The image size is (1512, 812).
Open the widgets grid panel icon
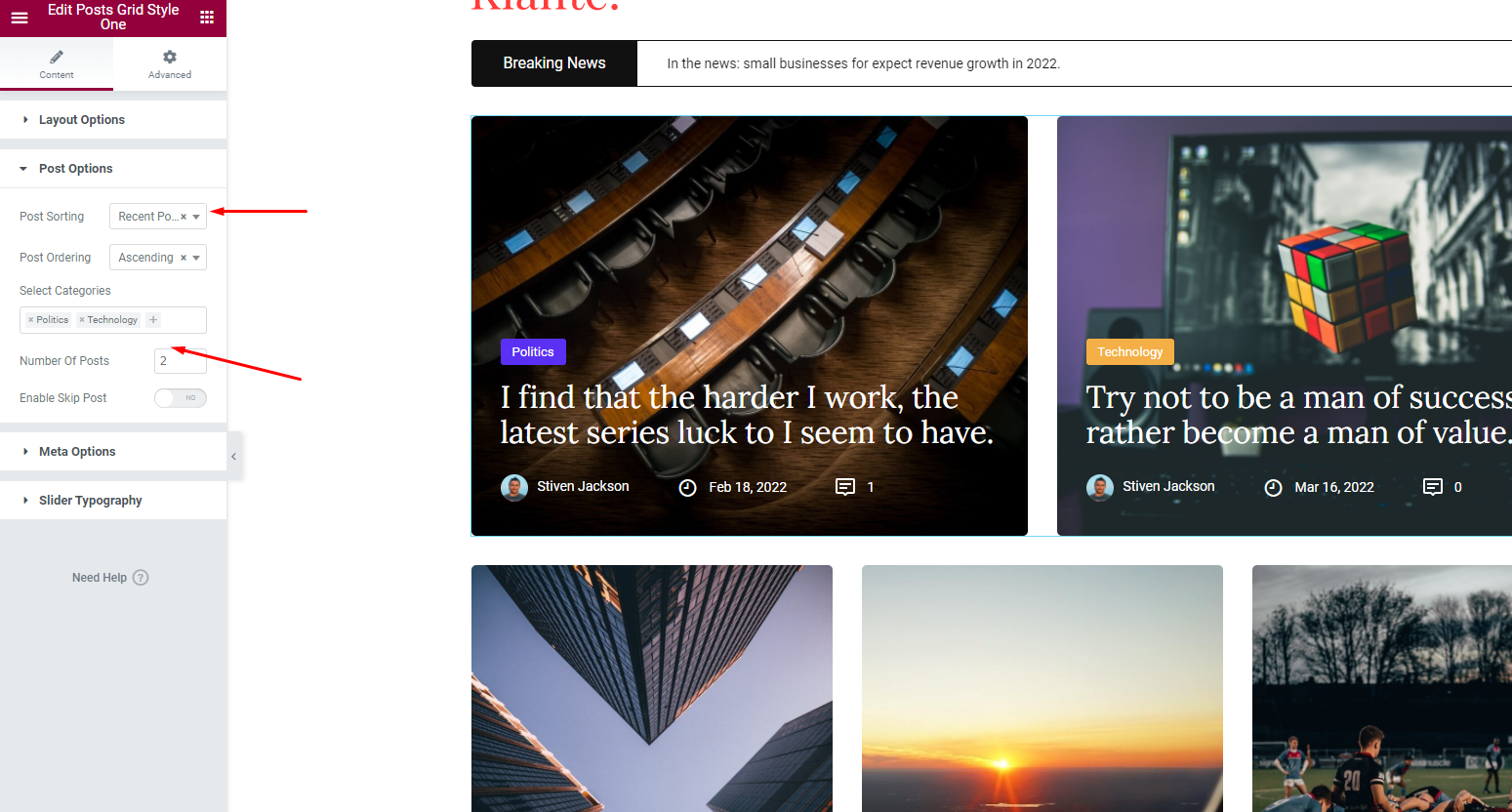207,18
